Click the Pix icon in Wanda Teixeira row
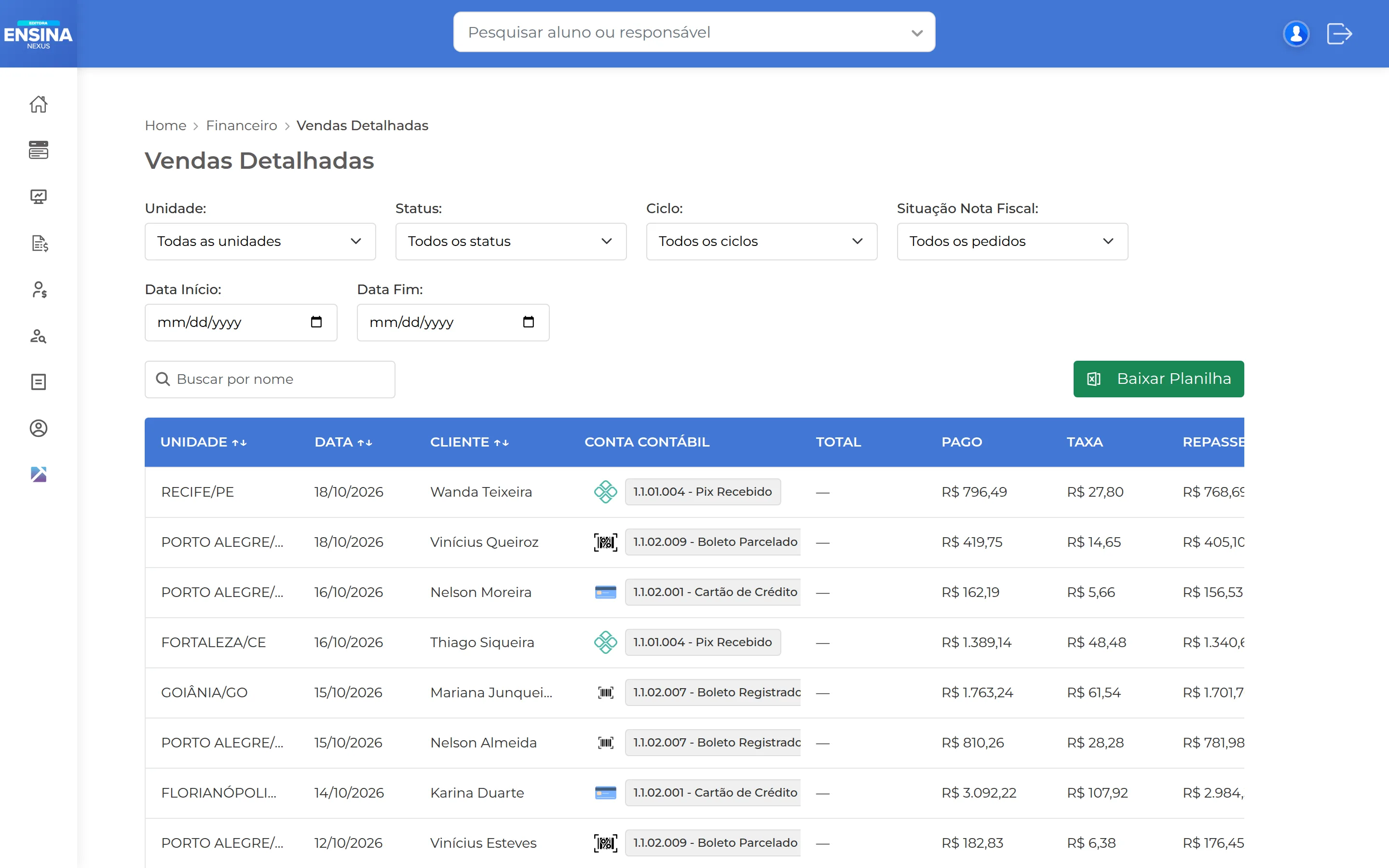This screenshot has width=1389, height=868. pos(606,492)
